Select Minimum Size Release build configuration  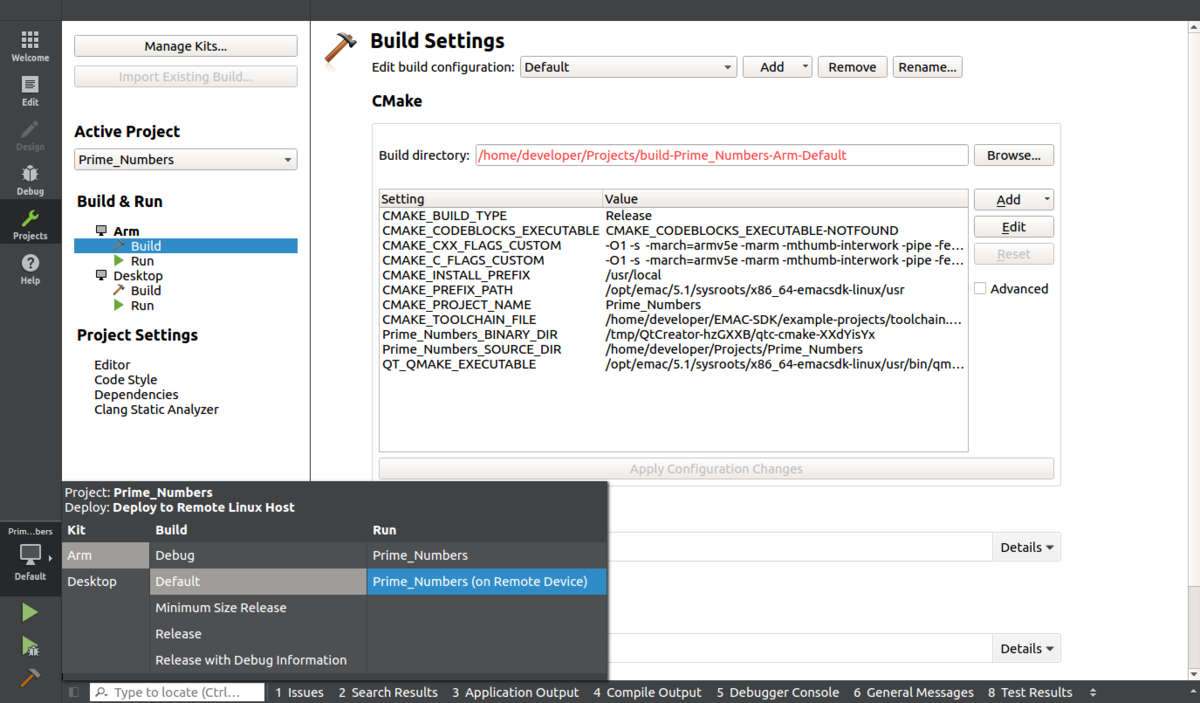coord(220,607)
